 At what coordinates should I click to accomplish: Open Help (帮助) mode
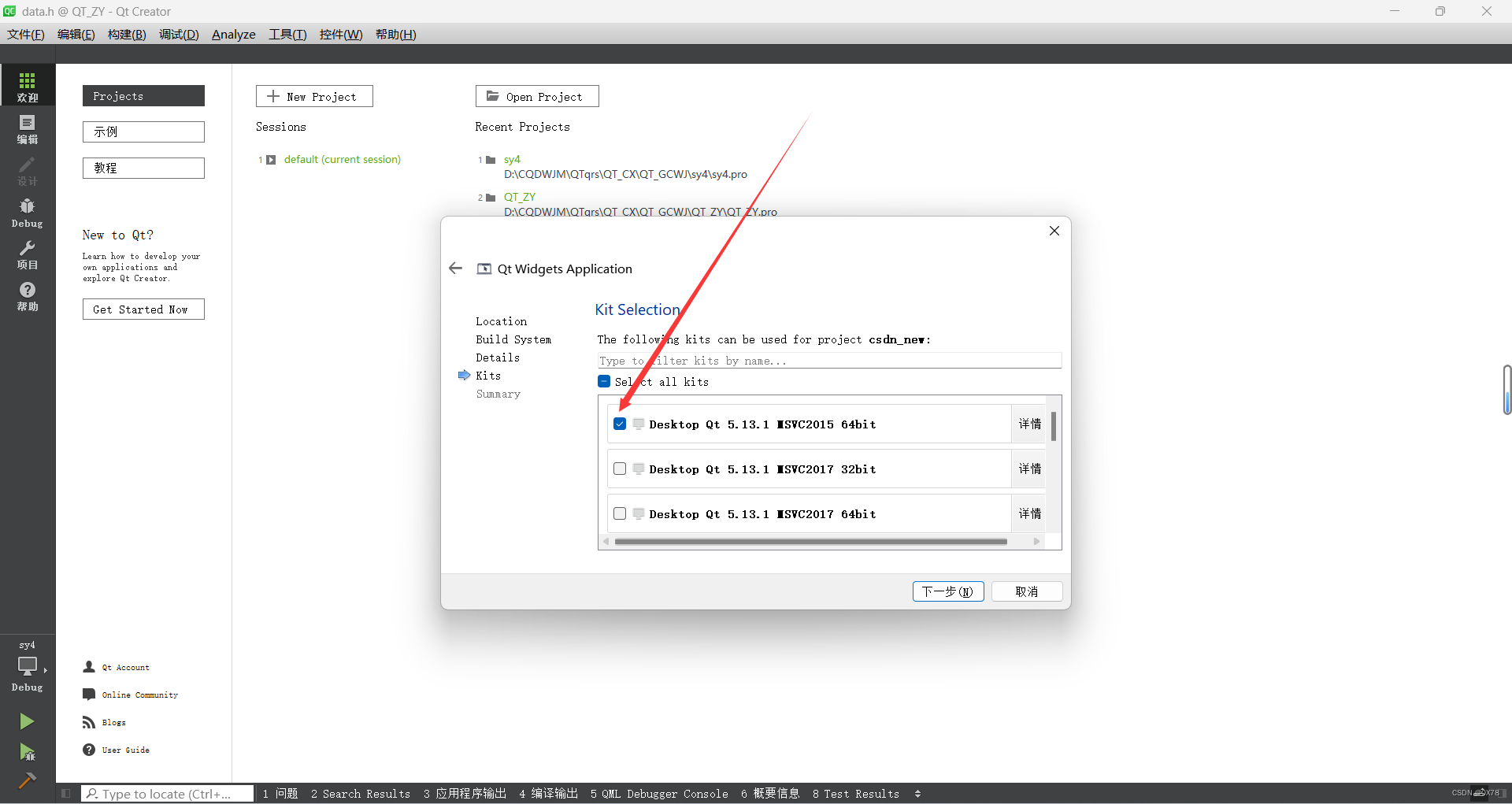tap(28, 296)
